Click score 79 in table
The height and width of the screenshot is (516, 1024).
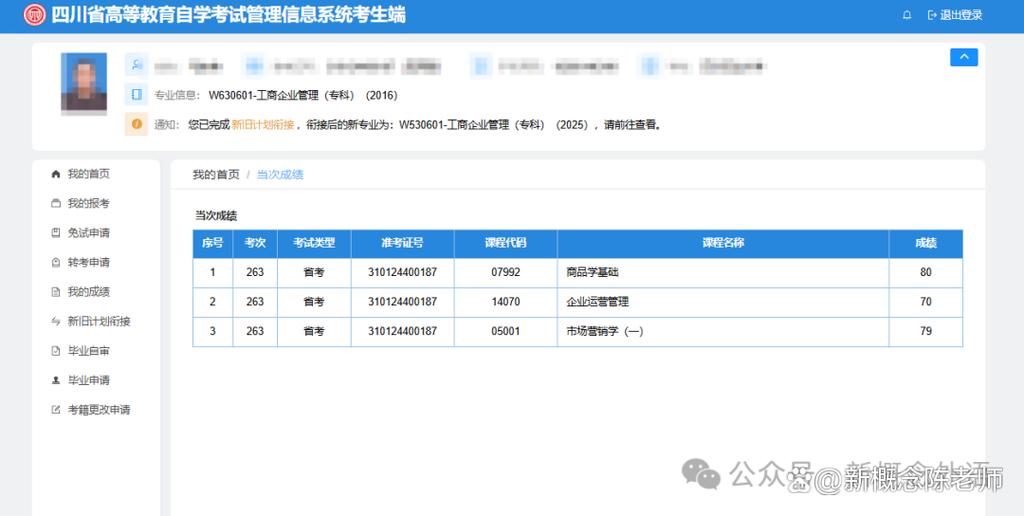coord(925,331)
